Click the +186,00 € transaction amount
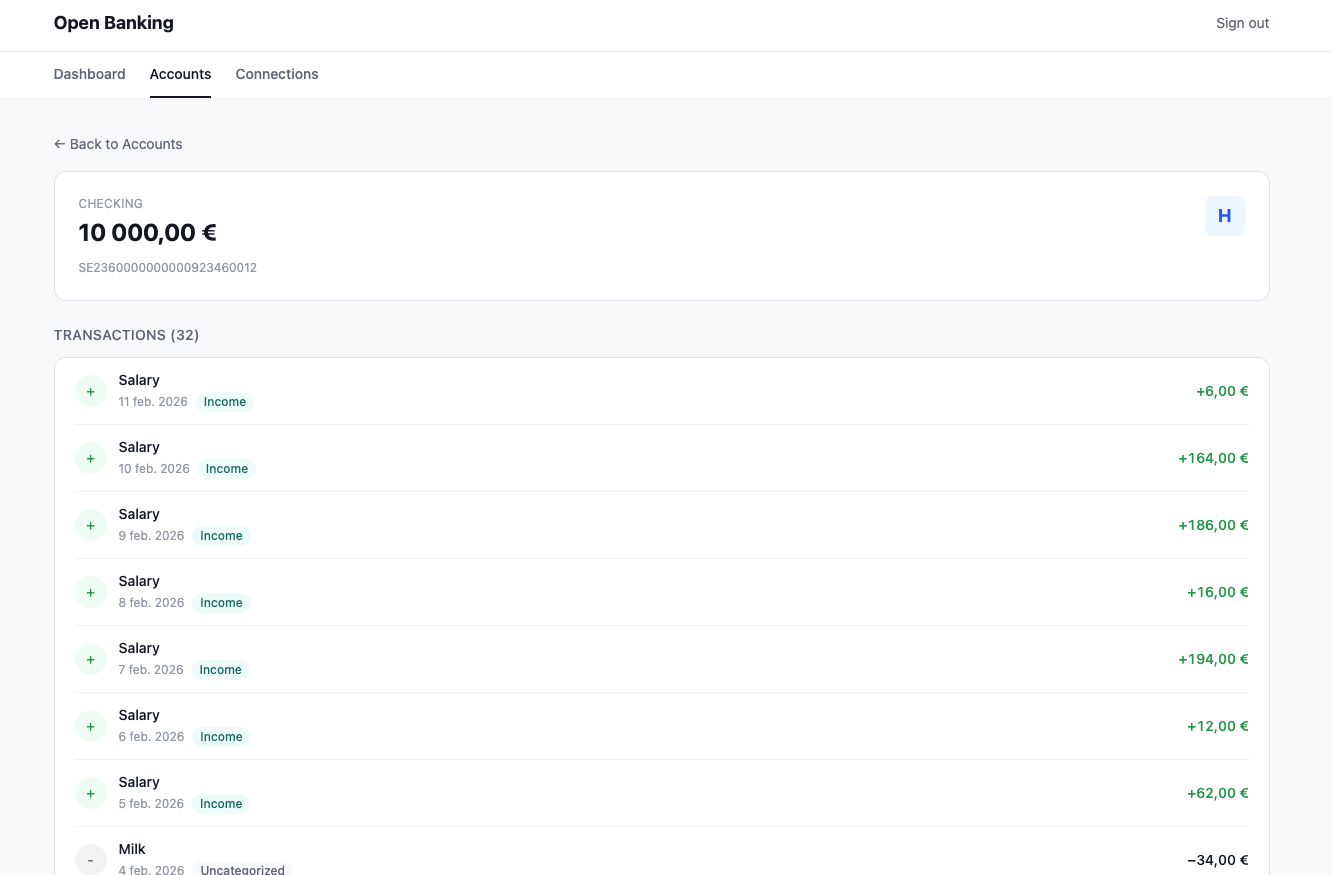 (x=1213, y=525)
